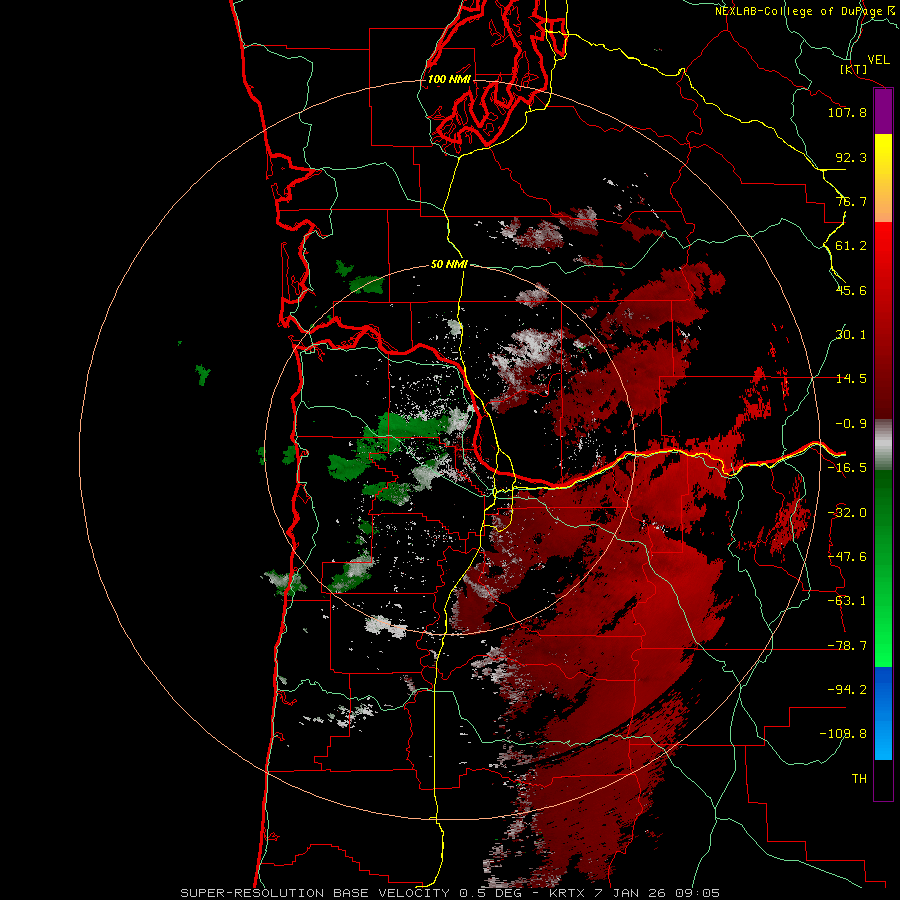This screenshot has width=900, height=900.
Task: Click the 61.2 value on the velocity scale
Action: tap(851, 246)
